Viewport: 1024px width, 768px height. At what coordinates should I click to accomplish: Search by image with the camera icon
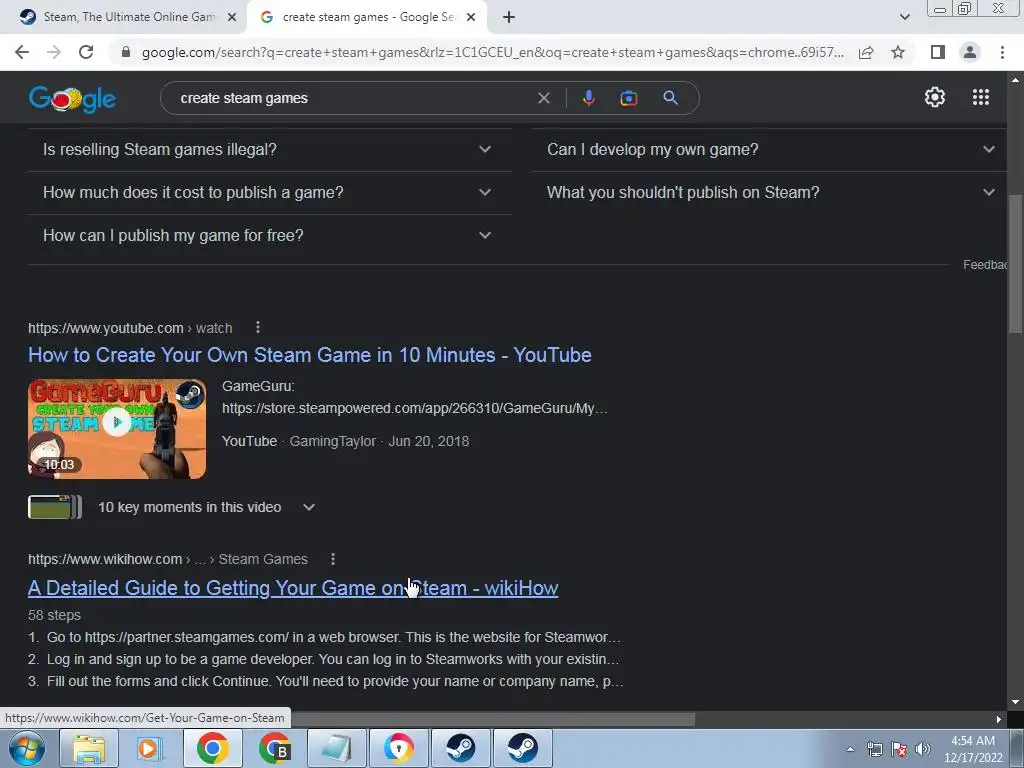pos(628,99)
